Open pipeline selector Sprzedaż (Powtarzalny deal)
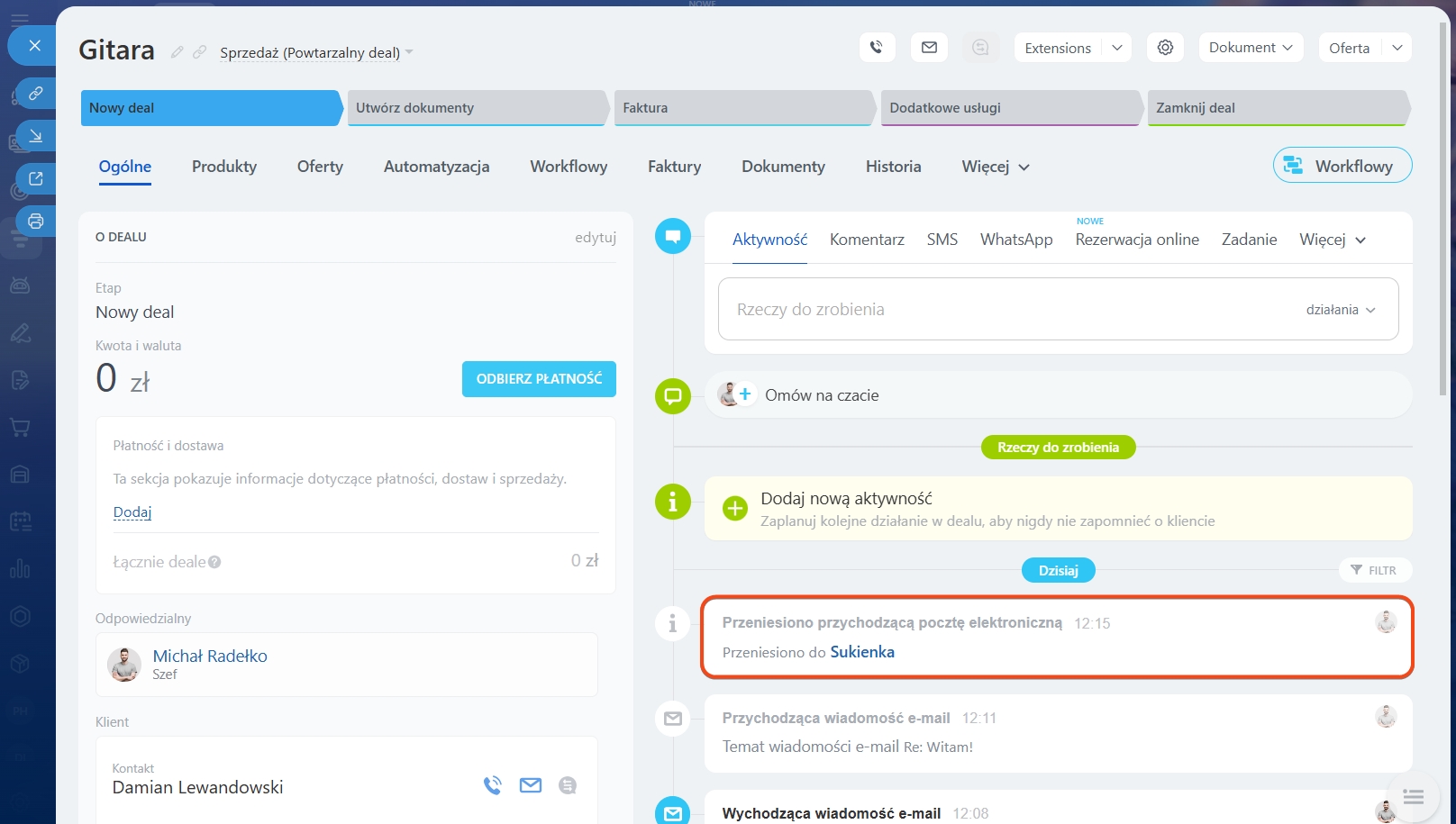The width and height of the screenshot is (1456, 824). (316, 52)
